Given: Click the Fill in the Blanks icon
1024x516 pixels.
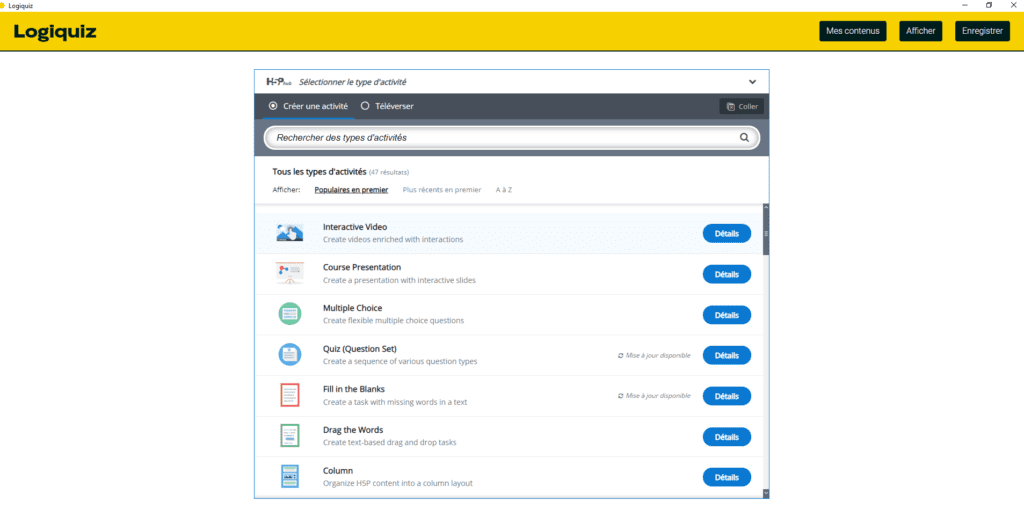Looking at the screenshot, I should tap(290, 395).
